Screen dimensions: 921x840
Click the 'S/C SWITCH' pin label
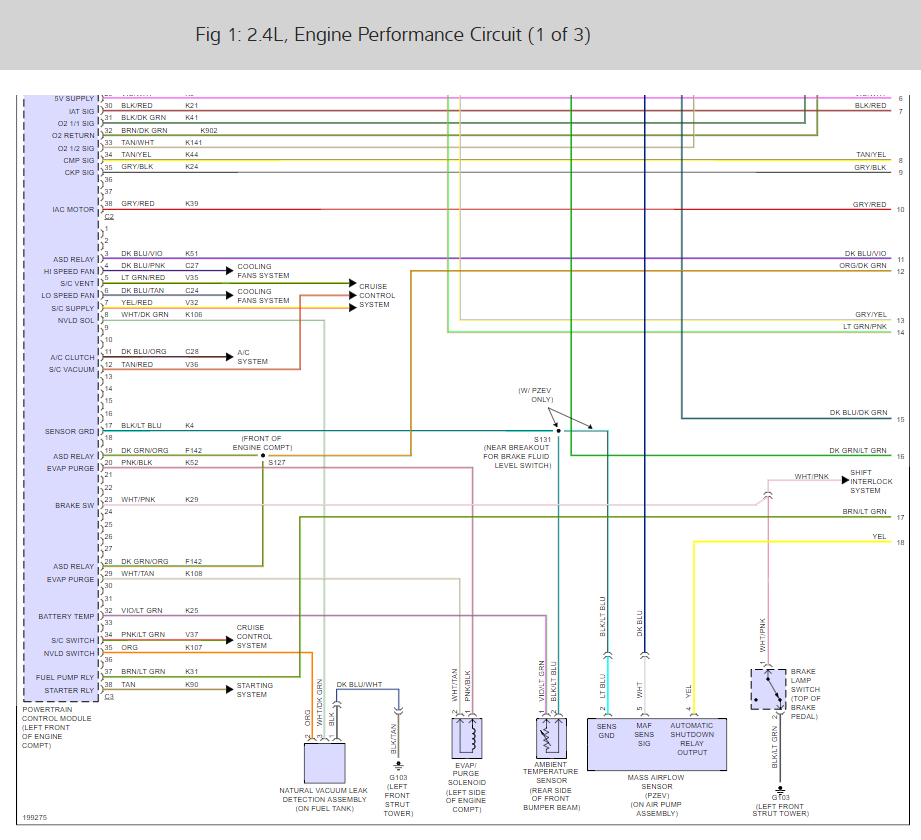[x=73, y=641]
